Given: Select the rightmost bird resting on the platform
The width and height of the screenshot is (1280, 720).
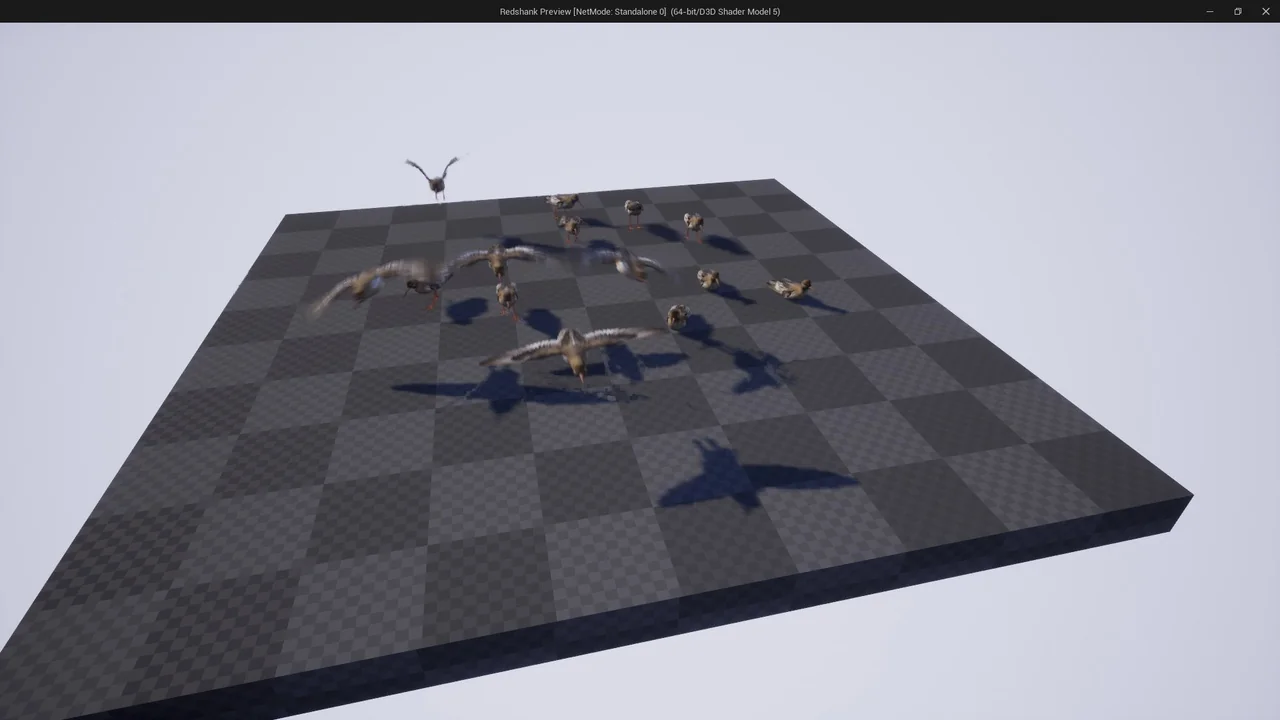Looking at the screenshot, I should (790, 288).
